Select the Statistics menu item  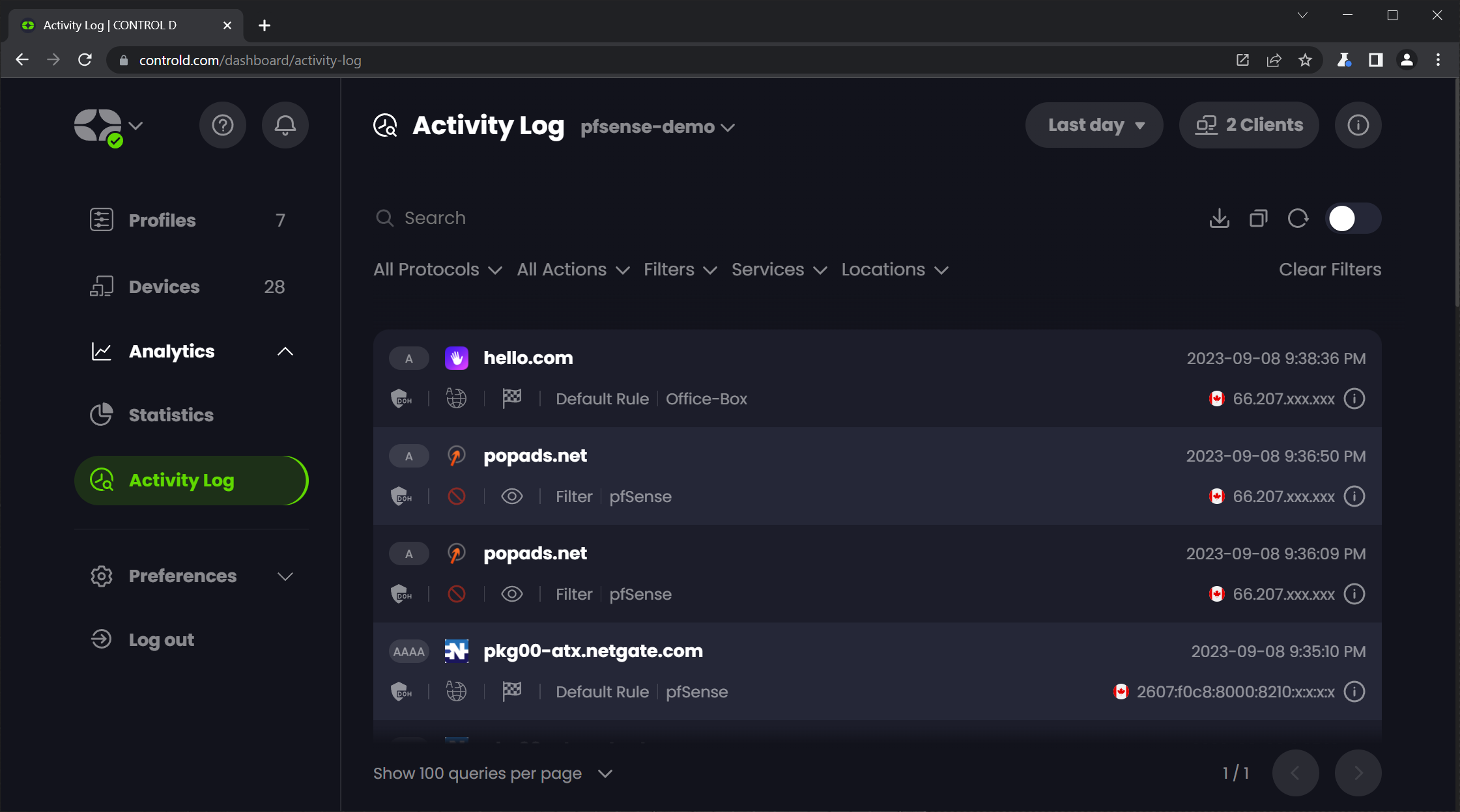[x=171, y=416]
